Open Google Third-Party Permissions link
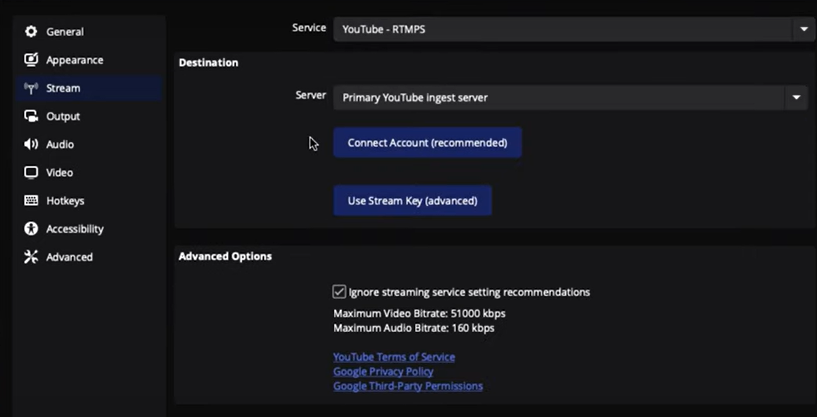 click(408, 386)
